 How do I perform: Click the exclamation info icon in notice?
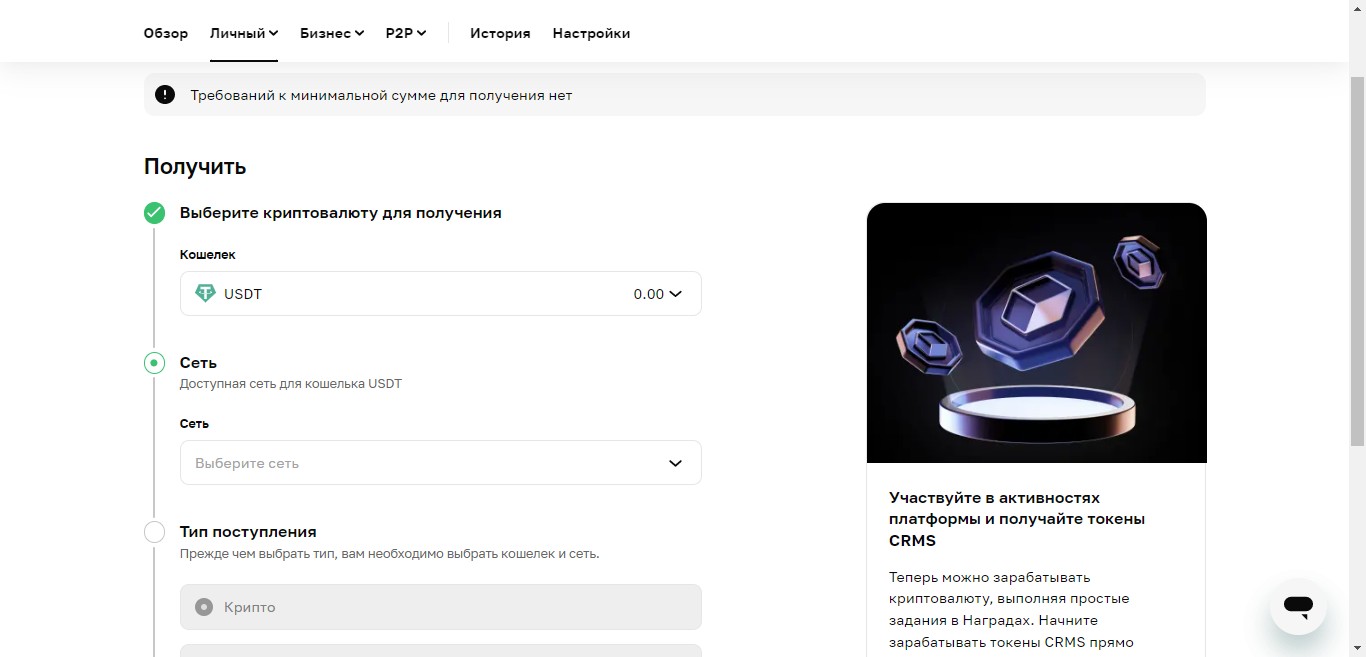coord(165,95)
